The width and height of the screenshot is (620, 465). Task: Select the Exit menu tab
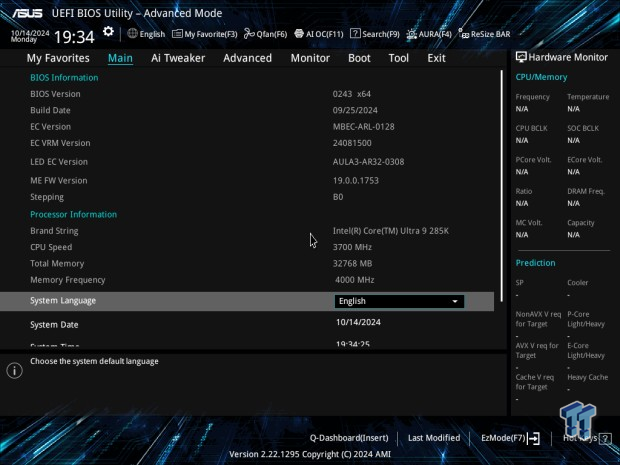(436, 58)
